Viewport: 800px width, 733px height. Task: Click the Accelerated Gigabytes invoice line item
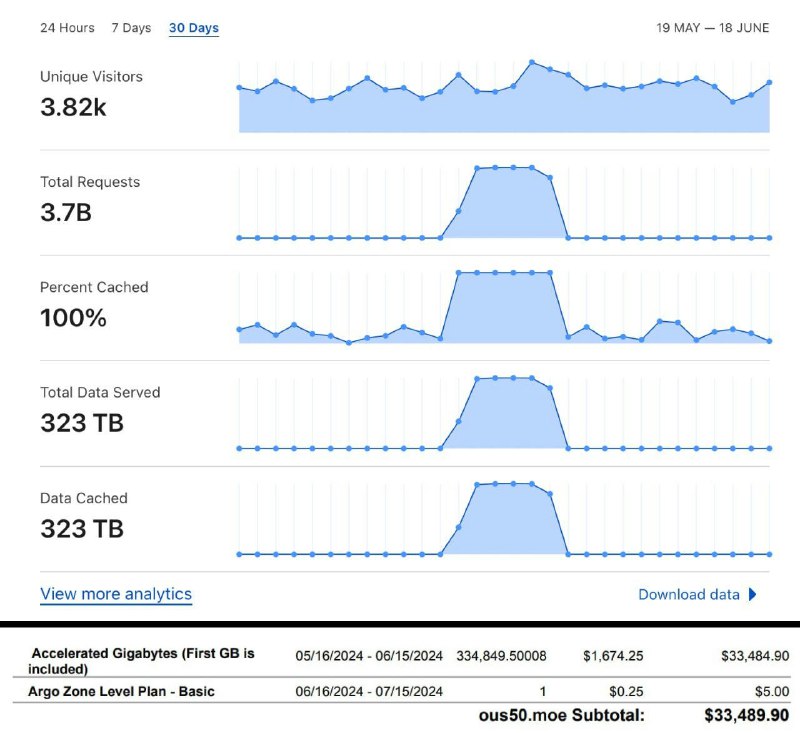coord(143,660)
